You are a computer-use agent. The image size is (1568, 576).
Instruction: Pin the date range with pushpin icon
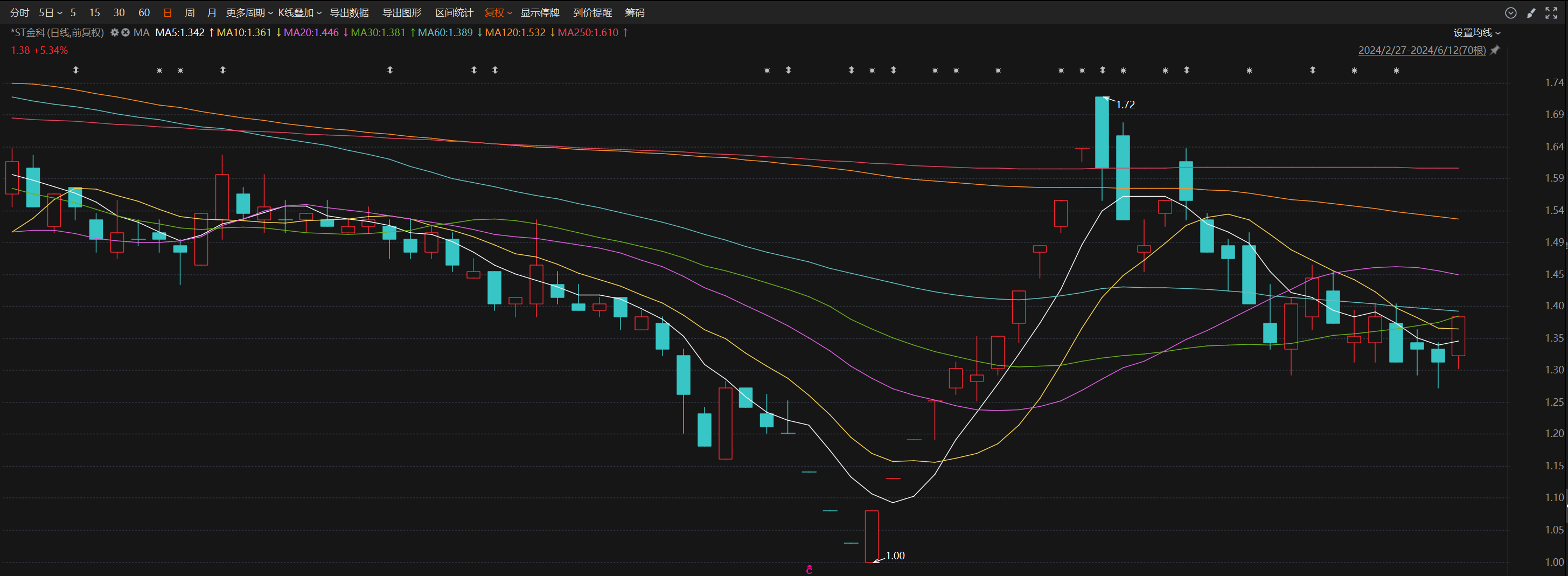(x=1495, y=50)
